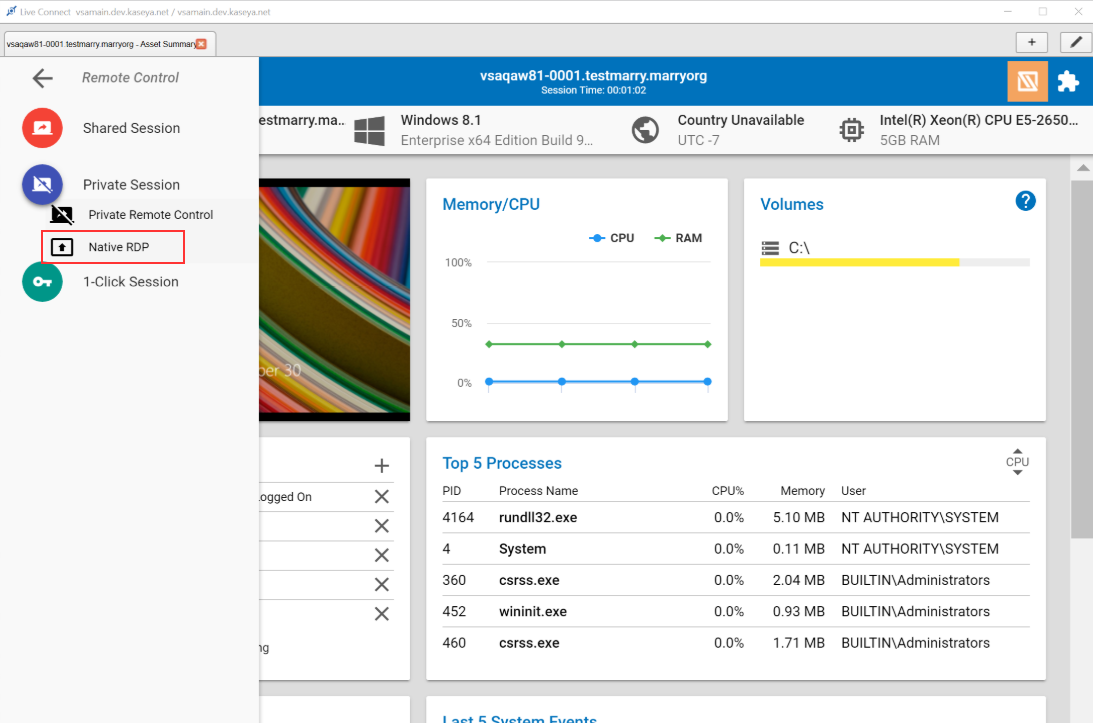Click the globe country icon
Screen dimensions: 1093x723
[645, 130]
